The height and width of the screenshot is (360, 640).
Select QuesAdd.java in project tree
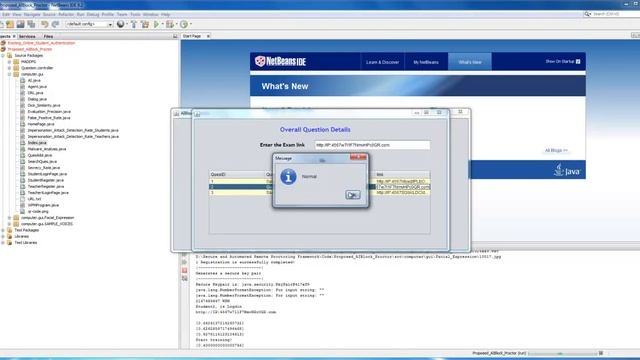40,155
